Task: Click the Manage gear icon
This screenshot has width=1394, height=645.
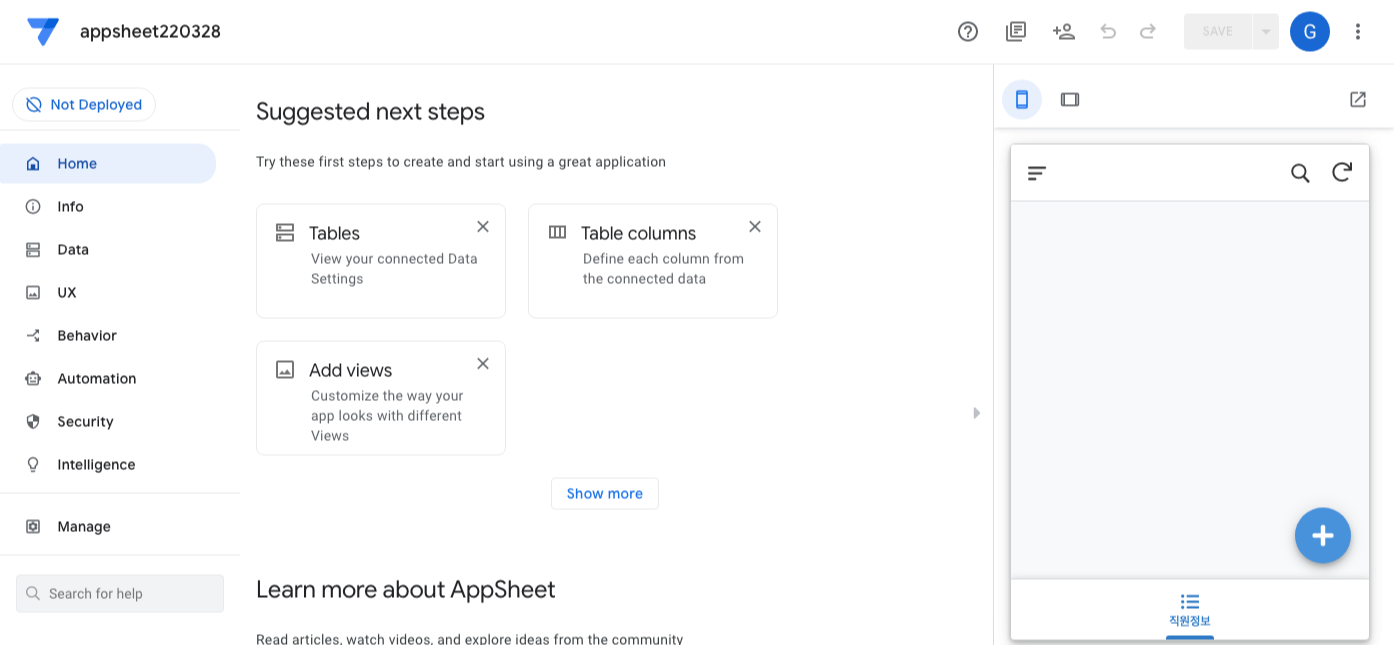Action: pos(33,527)
